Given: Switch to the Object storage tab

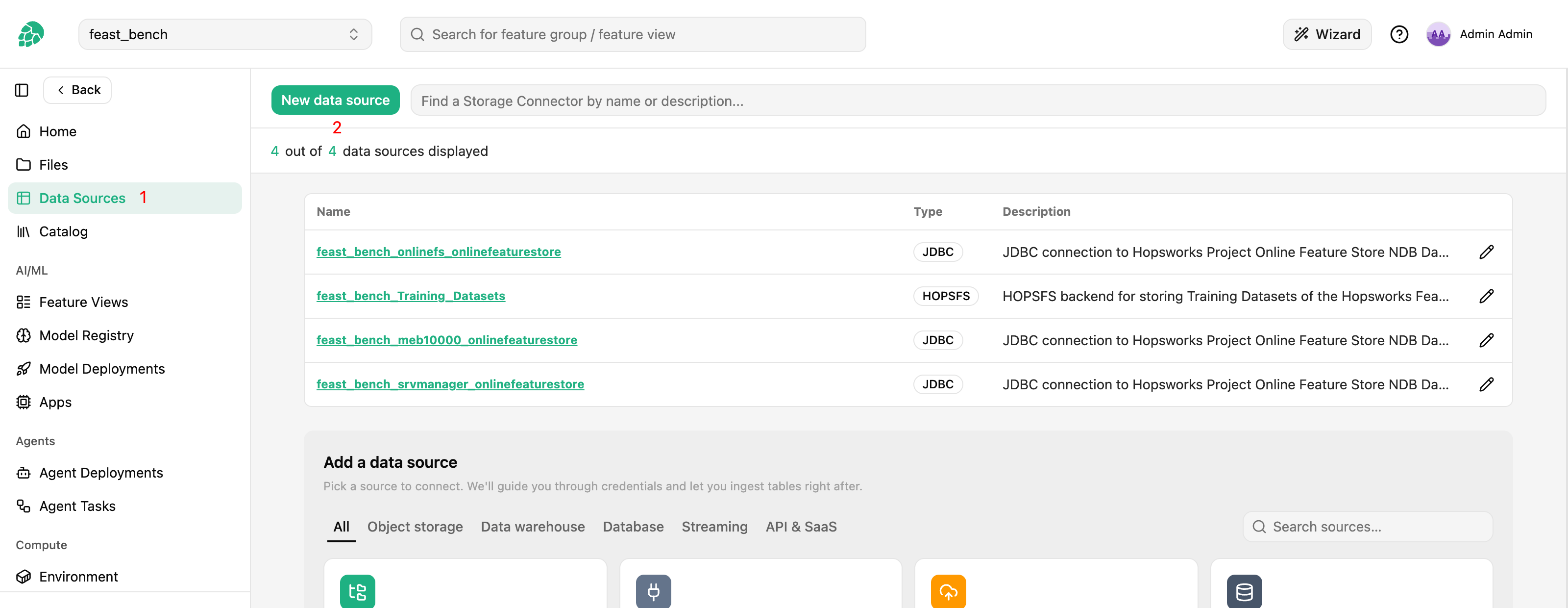Looking at the screenshot, I should [415, 527].
